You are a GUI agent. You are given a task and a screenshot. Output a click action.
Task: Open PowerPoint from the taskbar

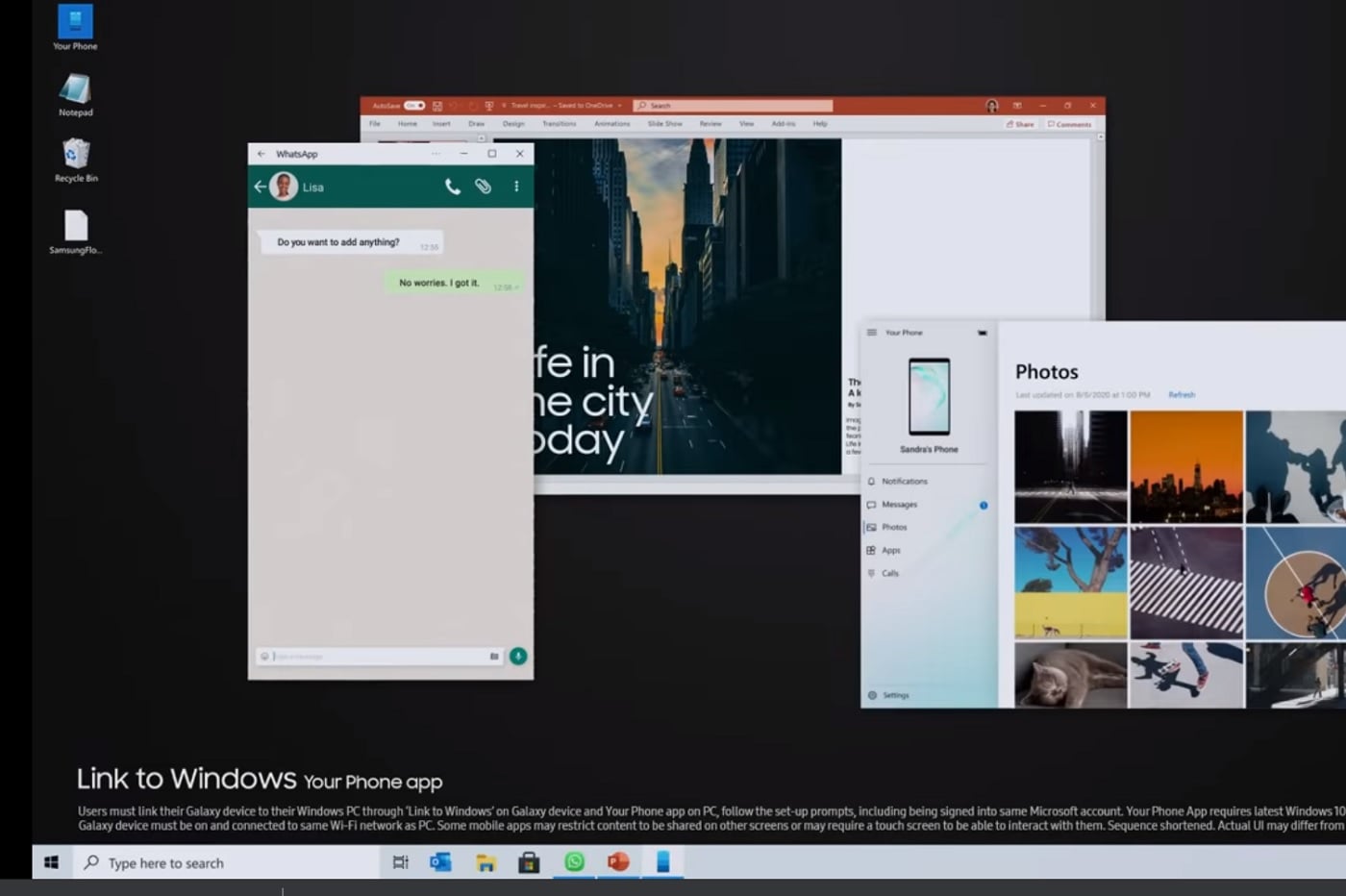pyautogui.click(x=616, y=862)
